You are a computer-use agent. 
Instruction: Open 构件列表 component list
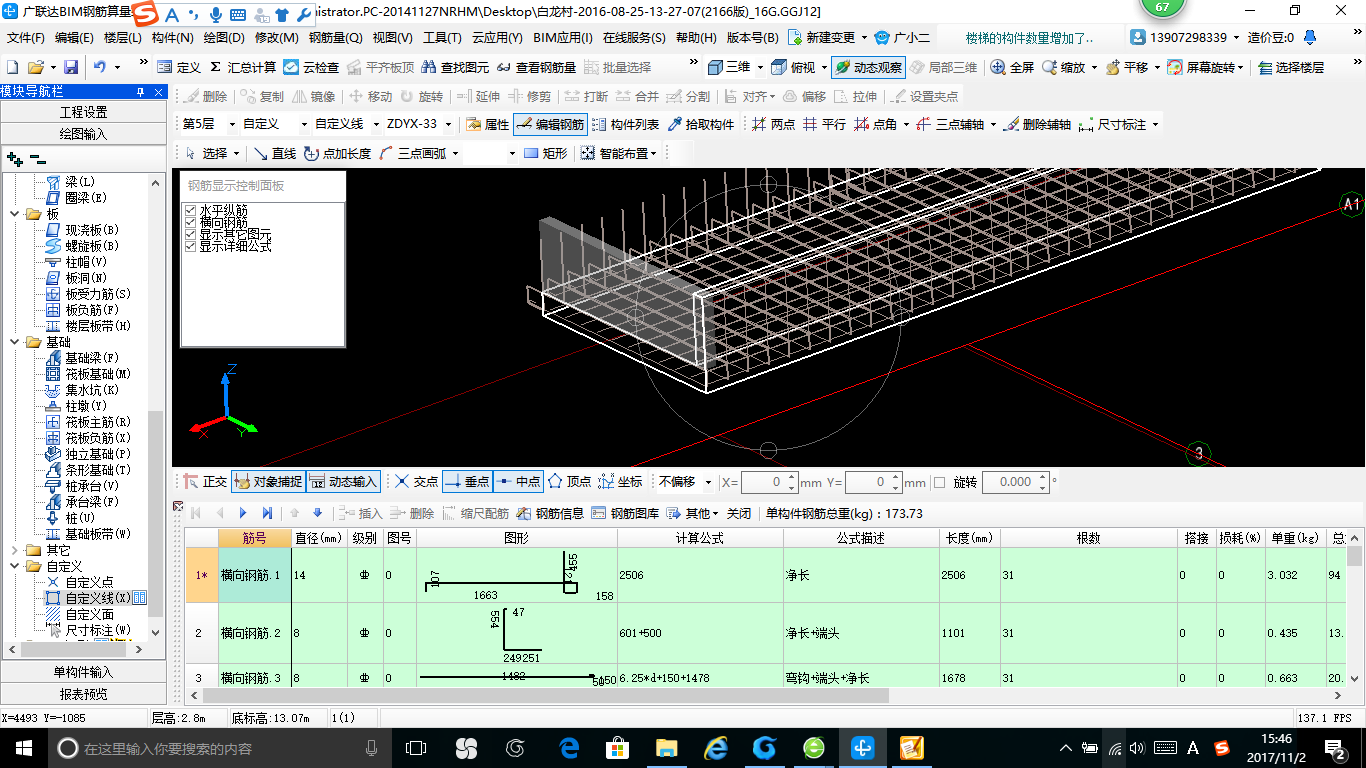point(626,125)
